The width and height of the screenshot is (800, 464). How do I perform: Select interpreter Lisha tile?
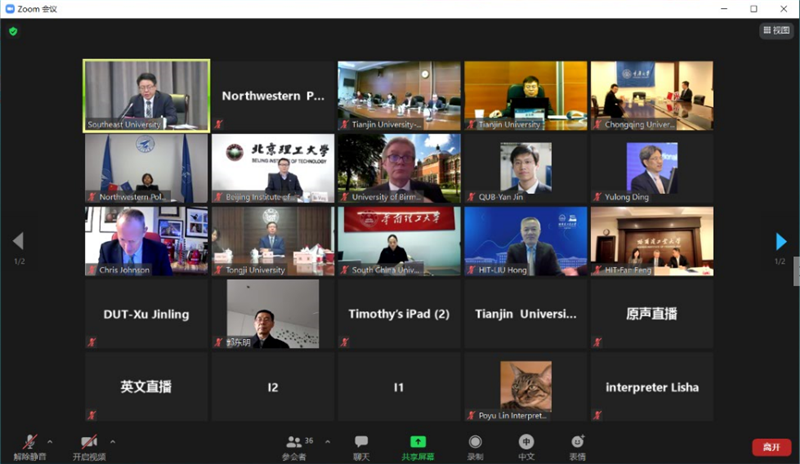(x=652, y=387)
